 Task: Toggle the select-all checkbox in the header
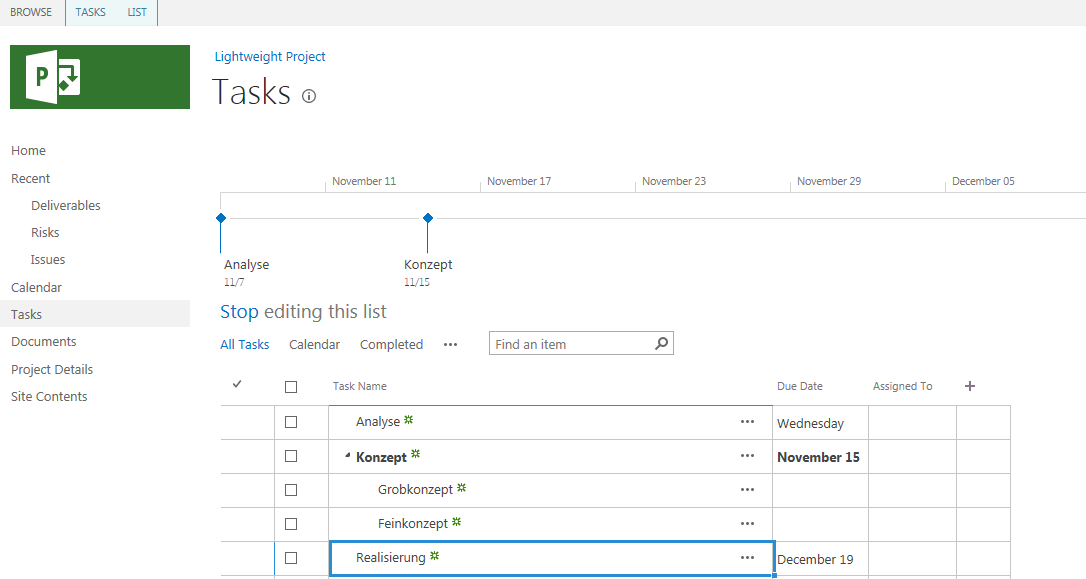(x=291, y=387)
